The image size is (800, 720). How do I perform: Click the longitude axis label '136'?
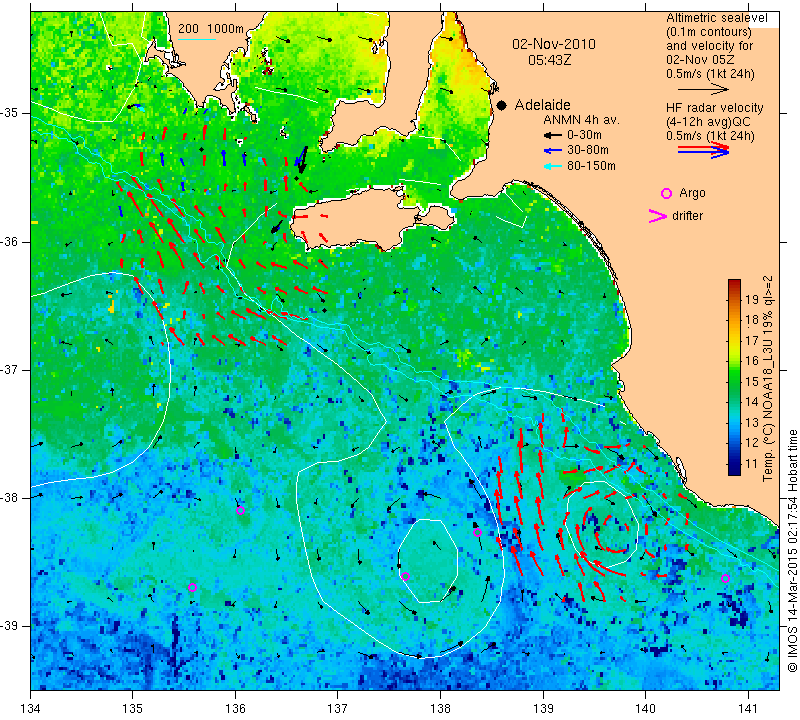coord(235,709)
